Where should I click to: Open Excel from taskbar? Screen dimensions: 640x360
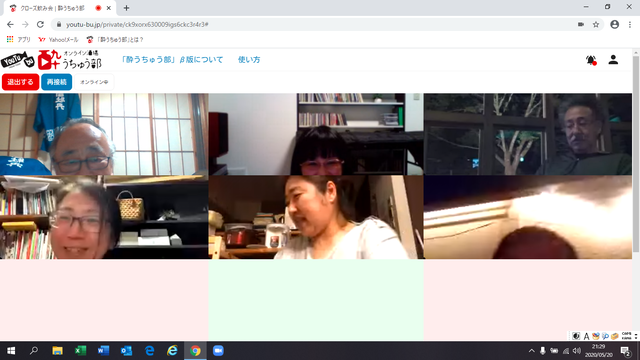coord(80,351)
